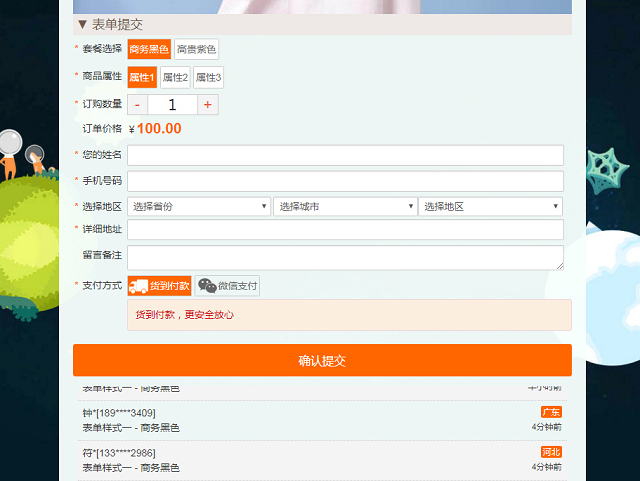Image resolution: width=640 pixels, height=481 pixels.
Task: Click the 留言备注 remarks textarea
Action: [x=345, y=258]
